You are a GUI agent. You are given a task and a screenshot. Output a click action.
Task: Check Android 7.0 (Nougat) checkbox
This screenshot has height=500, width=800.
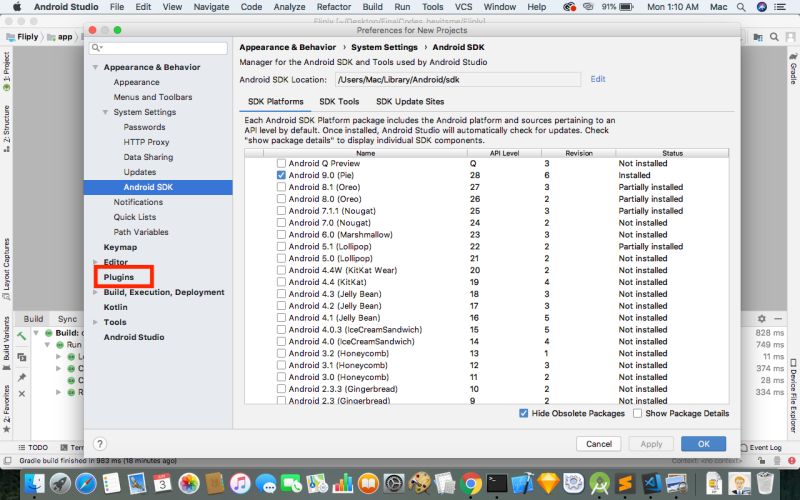(281, 222)
